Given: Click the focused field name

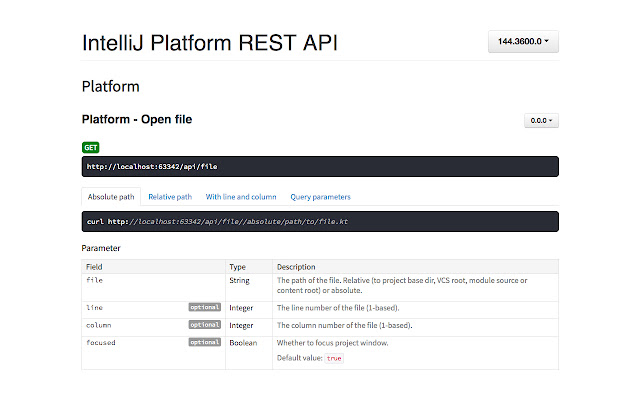Looking at the screenshot, I should [102, 342].
